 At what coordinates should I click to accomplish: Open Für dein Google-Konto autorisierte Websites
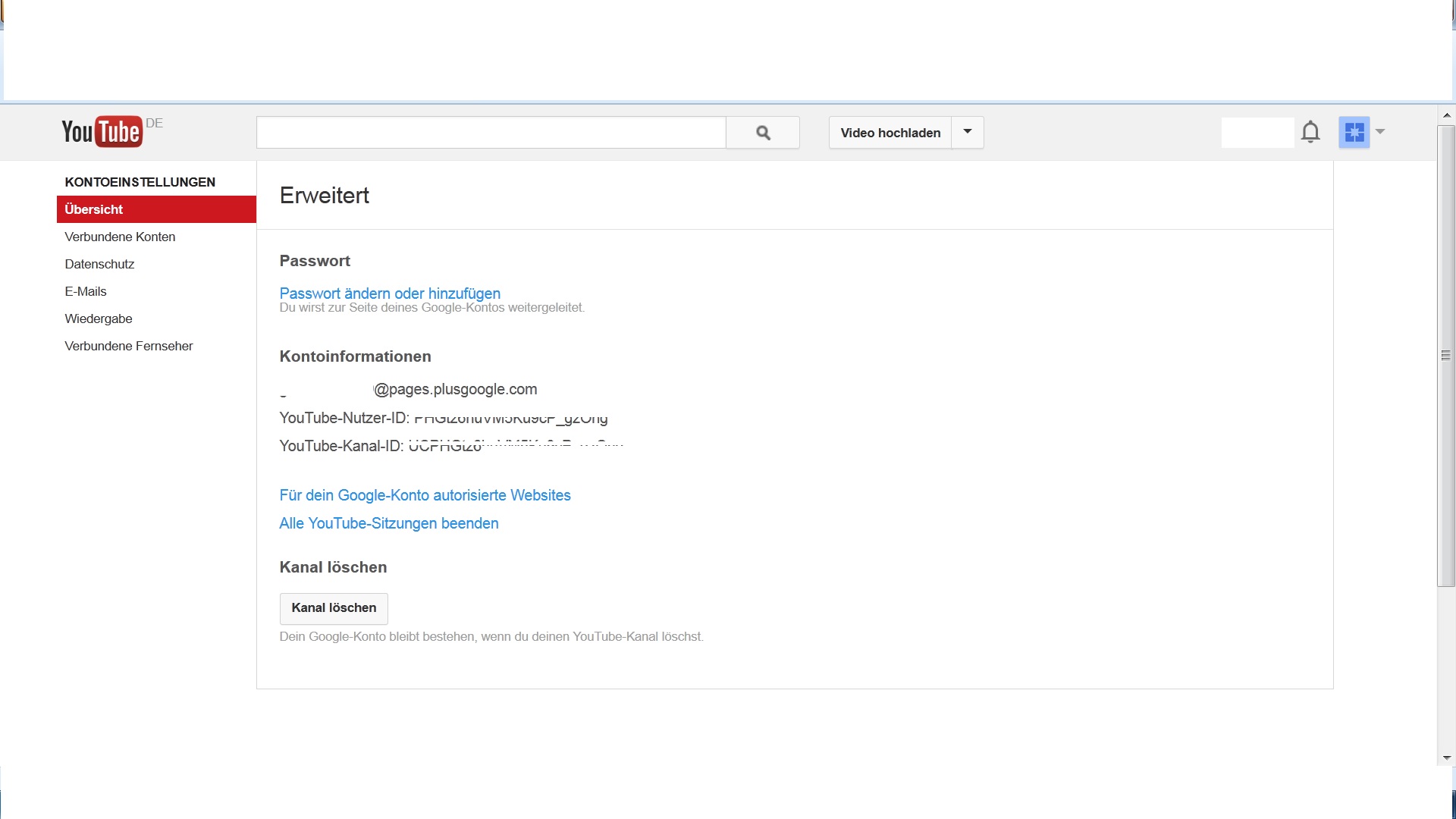[425, 495]
